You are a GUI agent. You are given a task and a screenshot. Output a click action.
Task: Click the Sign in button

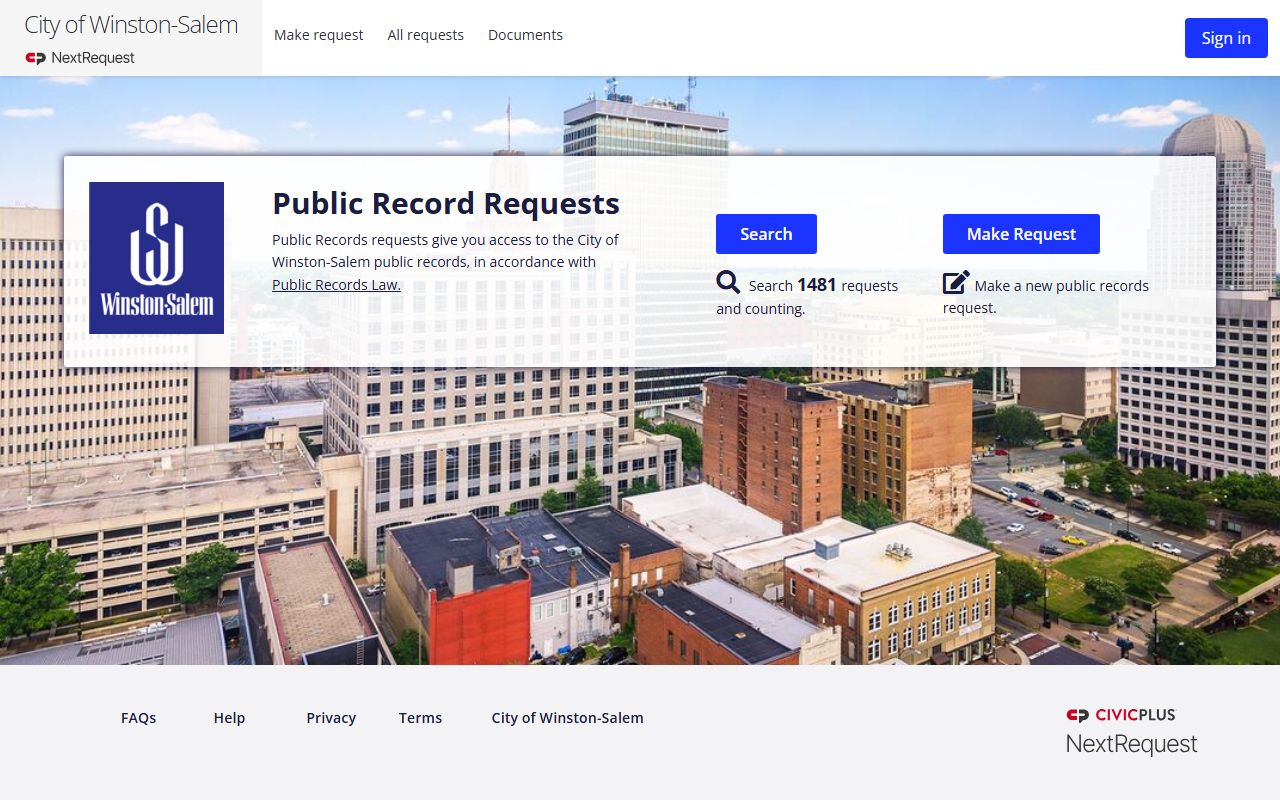click(x=1226, y=38)
